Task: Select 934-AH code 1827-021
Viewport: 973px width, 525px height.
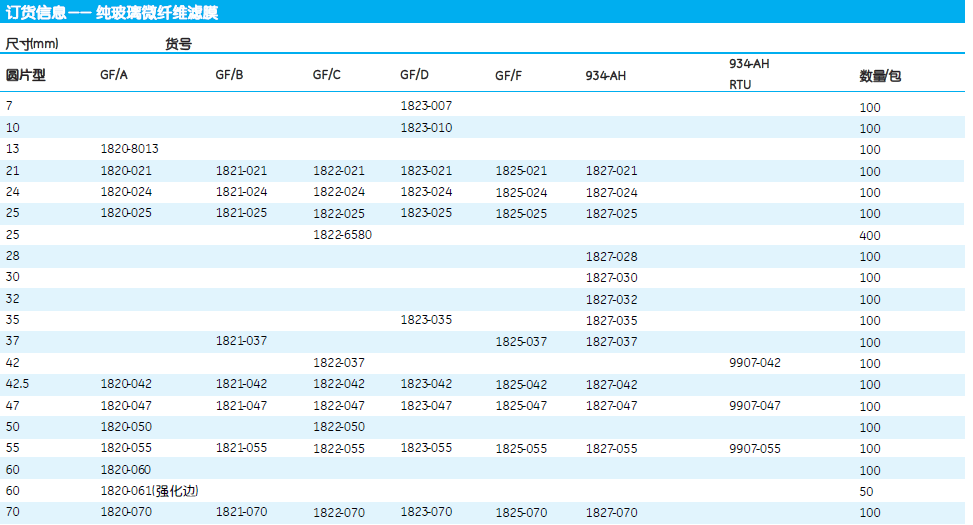Action: [x=612, y=171]
